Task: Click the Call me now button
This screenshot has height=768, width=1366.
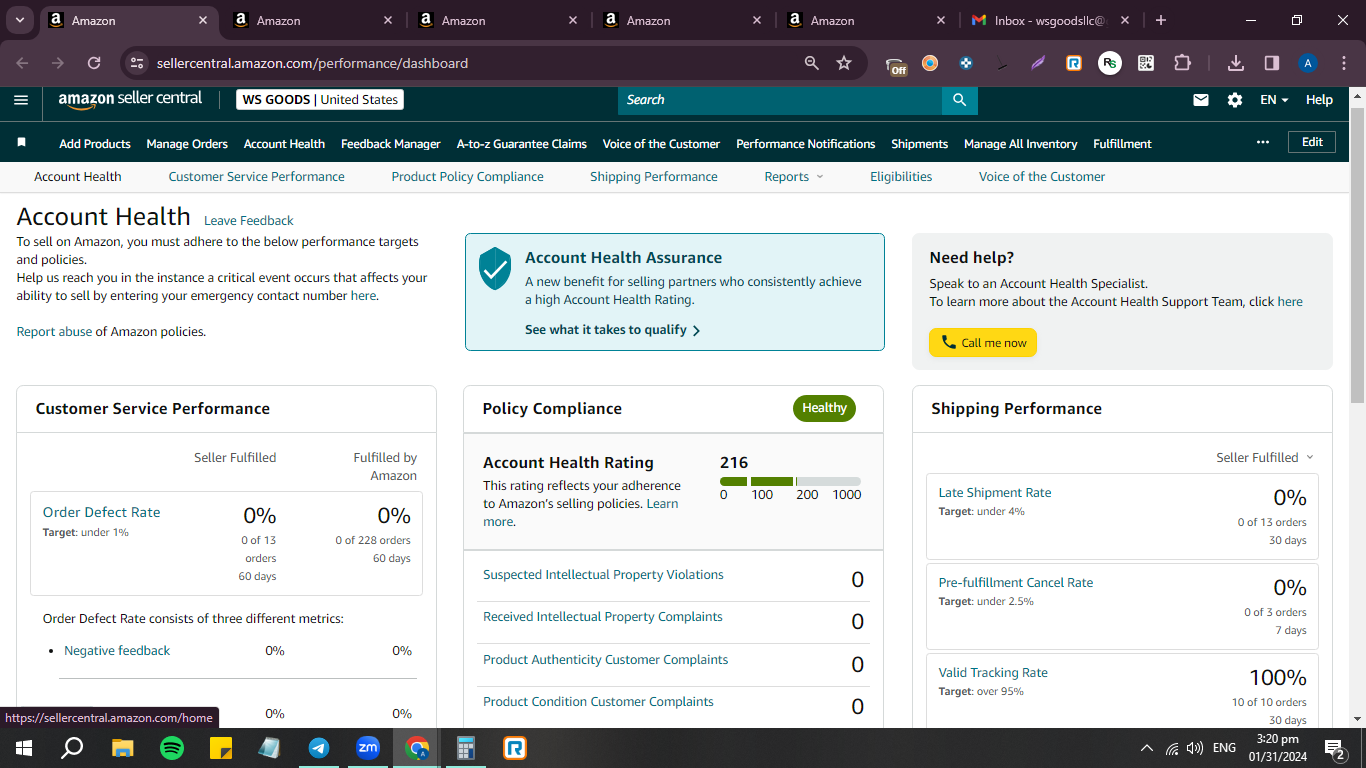Action: [983, 342]
